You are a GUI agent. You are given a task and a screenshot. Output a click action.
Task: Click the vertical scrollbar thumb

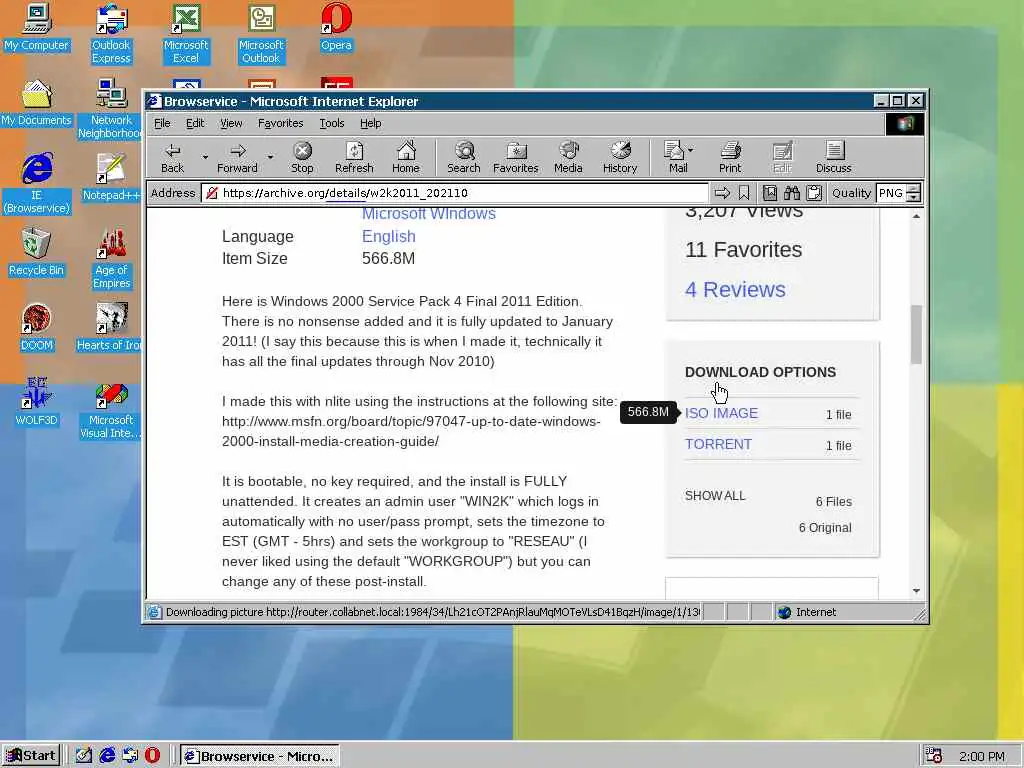tap(916, 334)
